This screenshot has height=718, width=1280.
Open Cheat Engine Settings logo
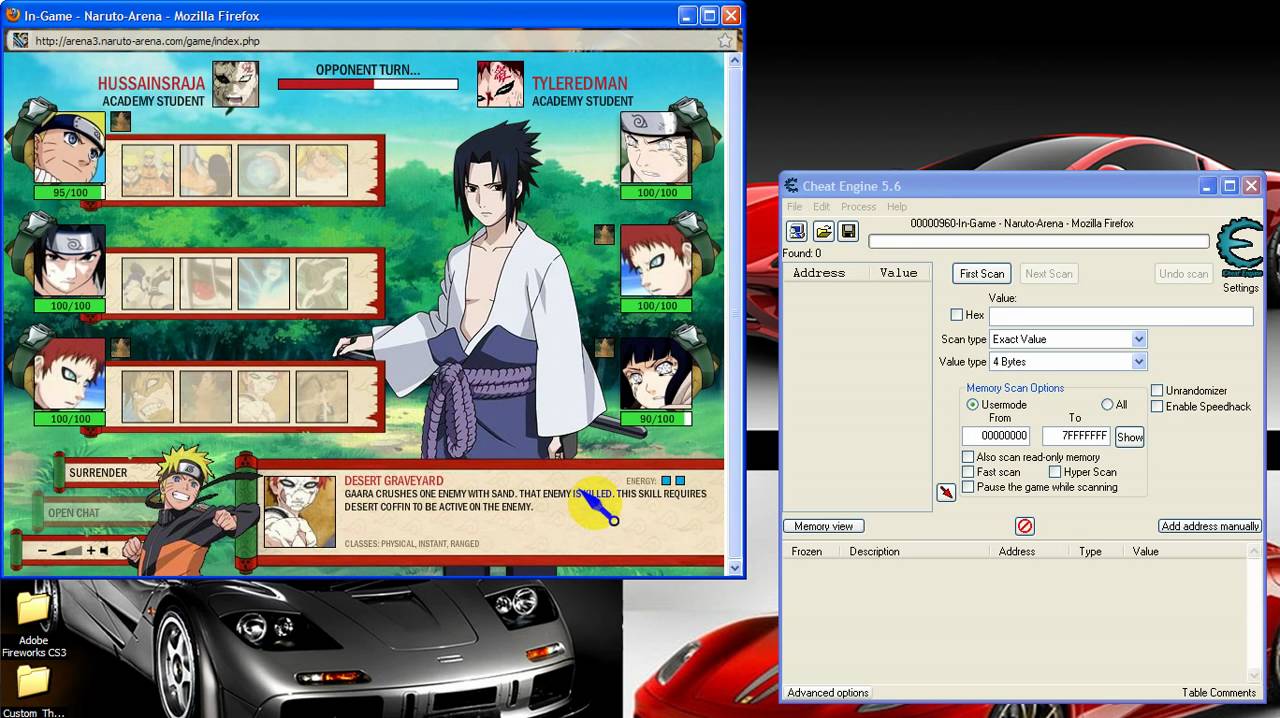coord(1240,248)
